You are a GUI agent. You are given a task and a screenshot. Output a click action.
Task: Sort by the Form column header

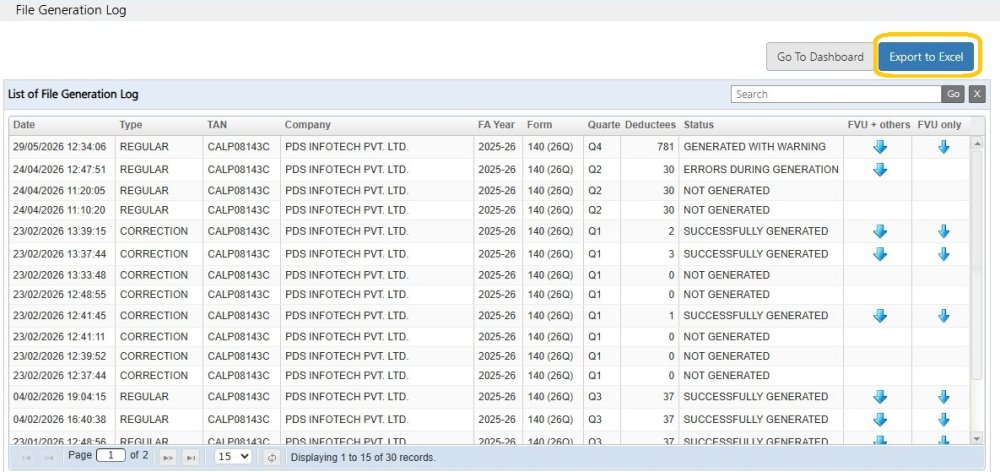pos(540,125)
